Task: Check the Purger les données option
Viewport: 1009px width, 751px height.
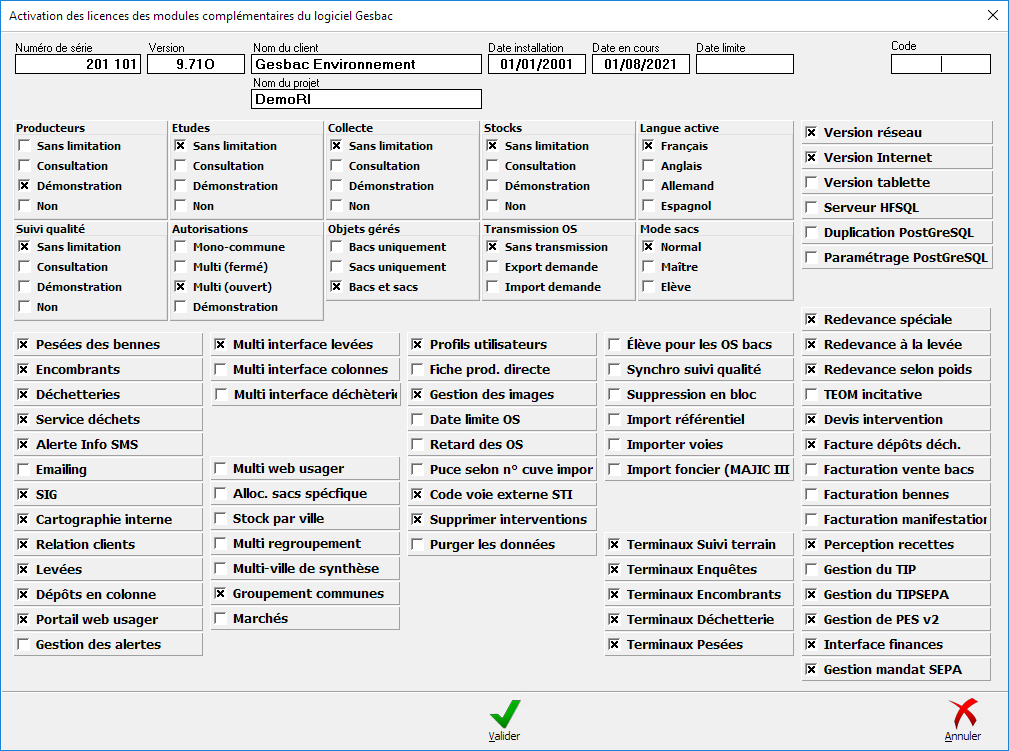Action: click(x=417, y=545)
